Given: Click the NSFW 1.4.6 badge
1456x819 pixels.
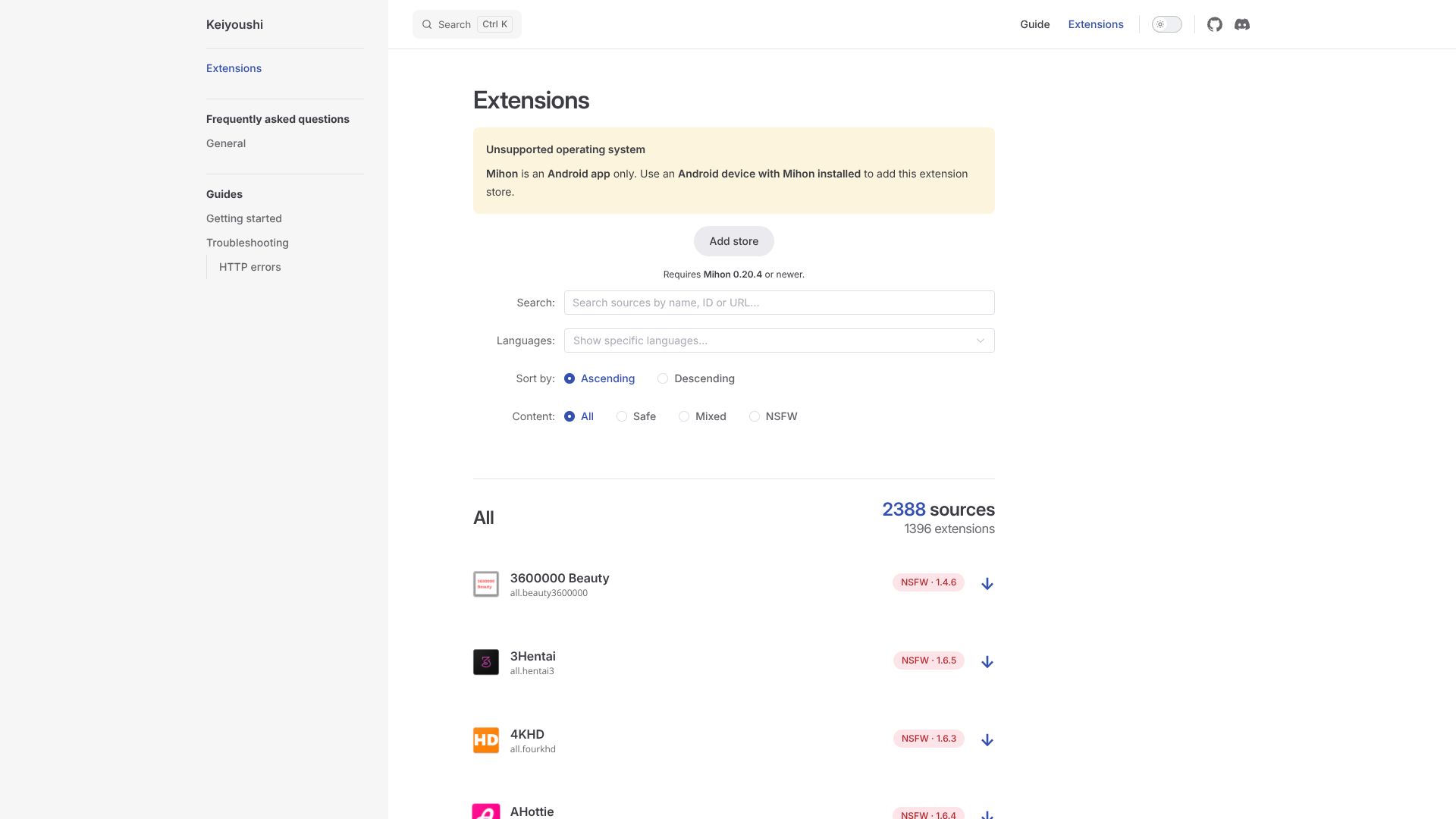Looking at the screenshot, I should point(928,582).
